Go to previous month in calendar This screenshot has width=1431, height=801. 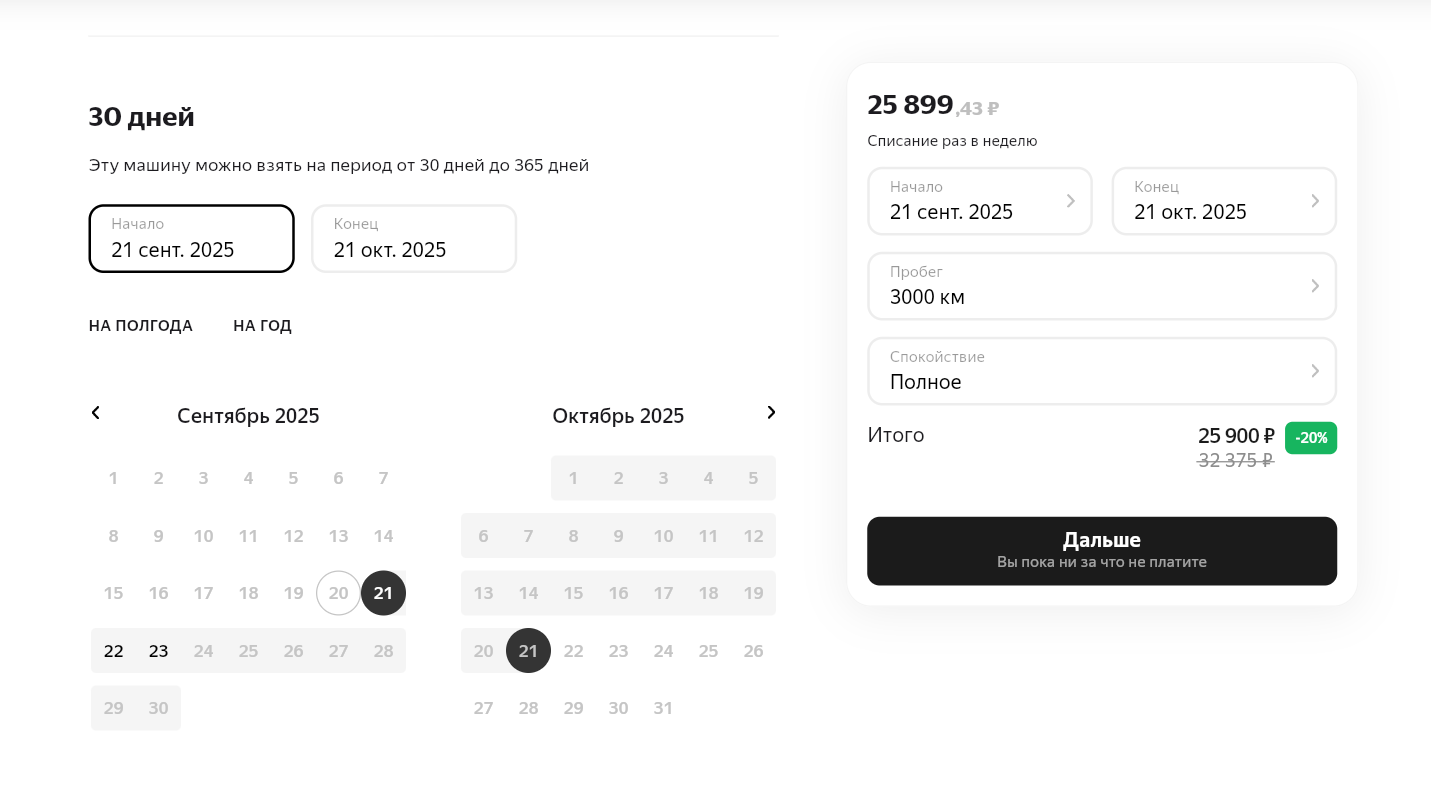96,413
